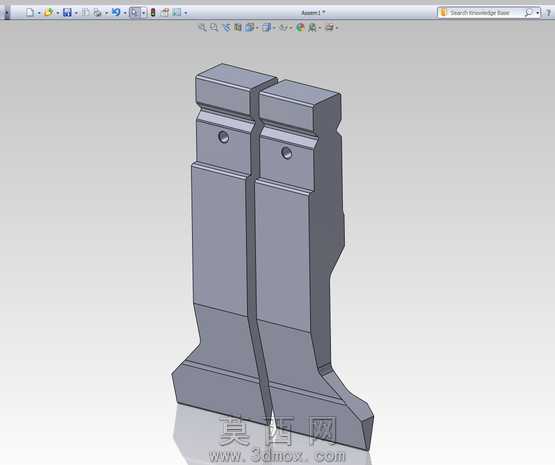Open the New document dropdown arrow
This screenshot has width=555, height=465.
click(39, 13)
